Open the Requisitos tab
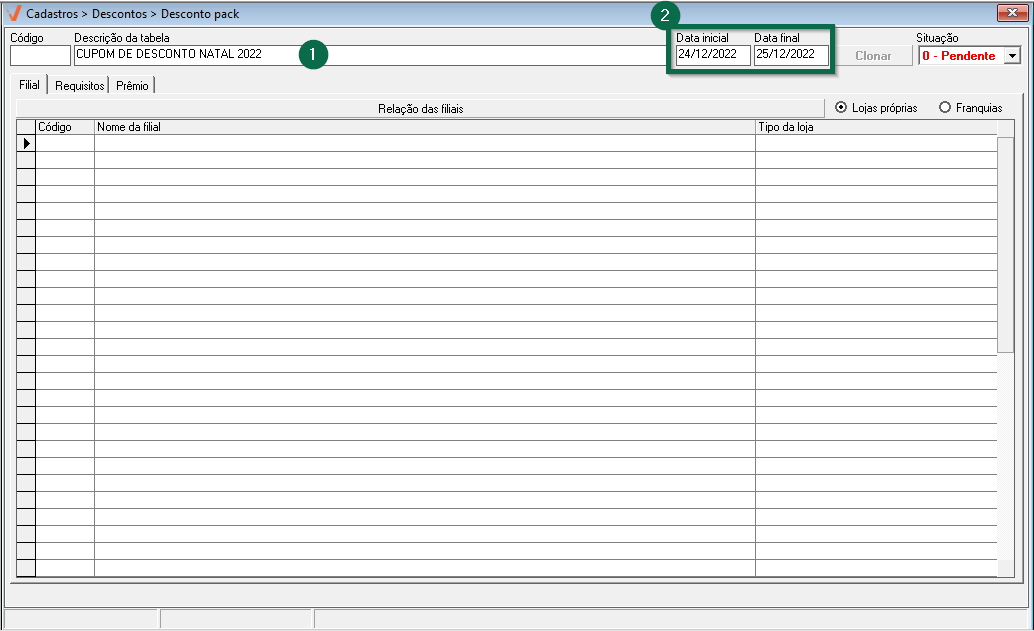Viewport: 1034px width, 631px height. tap(79, 86)
